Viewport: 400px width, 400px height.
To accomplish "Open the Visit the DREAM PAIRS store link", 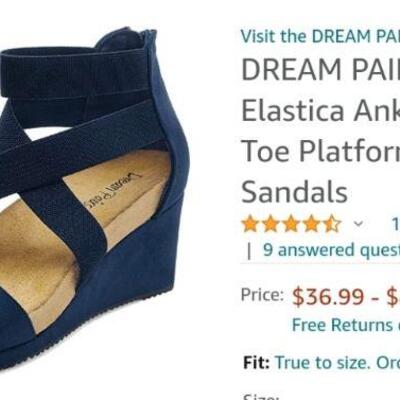I will [x=320, y=36].
